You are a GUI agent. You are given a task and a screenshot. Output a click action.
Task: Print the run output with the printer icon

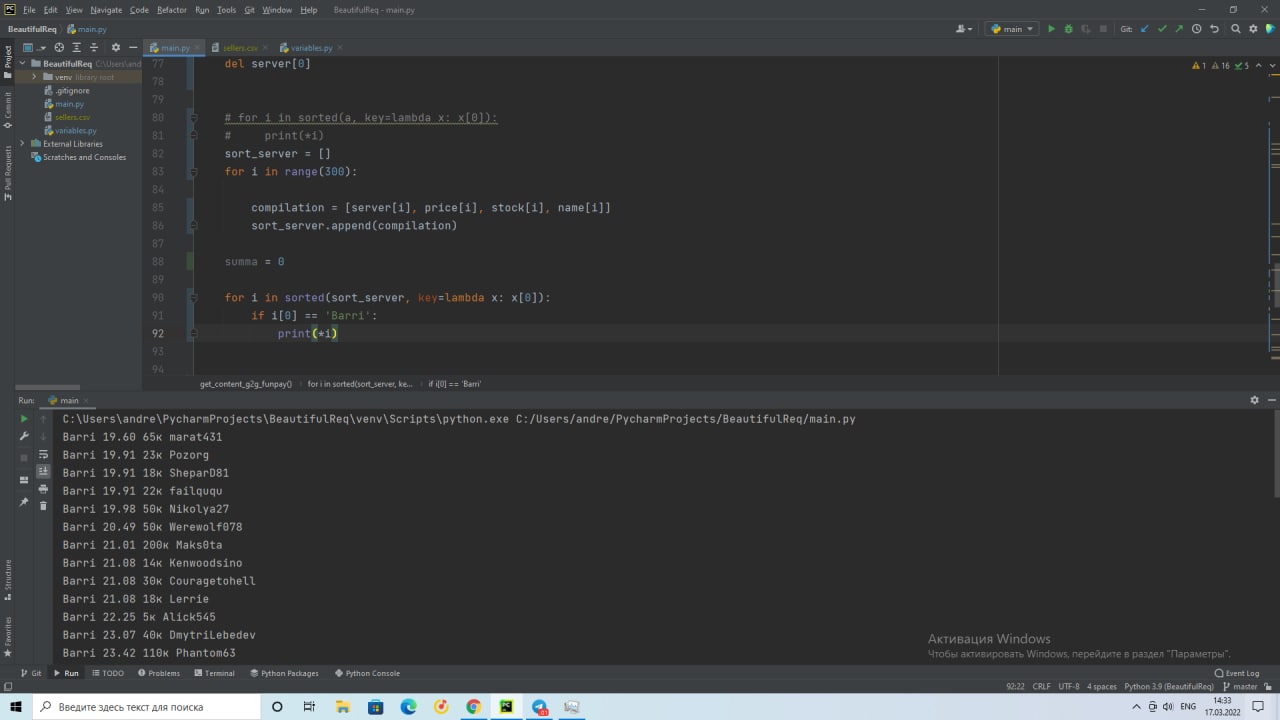pyautogui.click(x=43, y=489)
